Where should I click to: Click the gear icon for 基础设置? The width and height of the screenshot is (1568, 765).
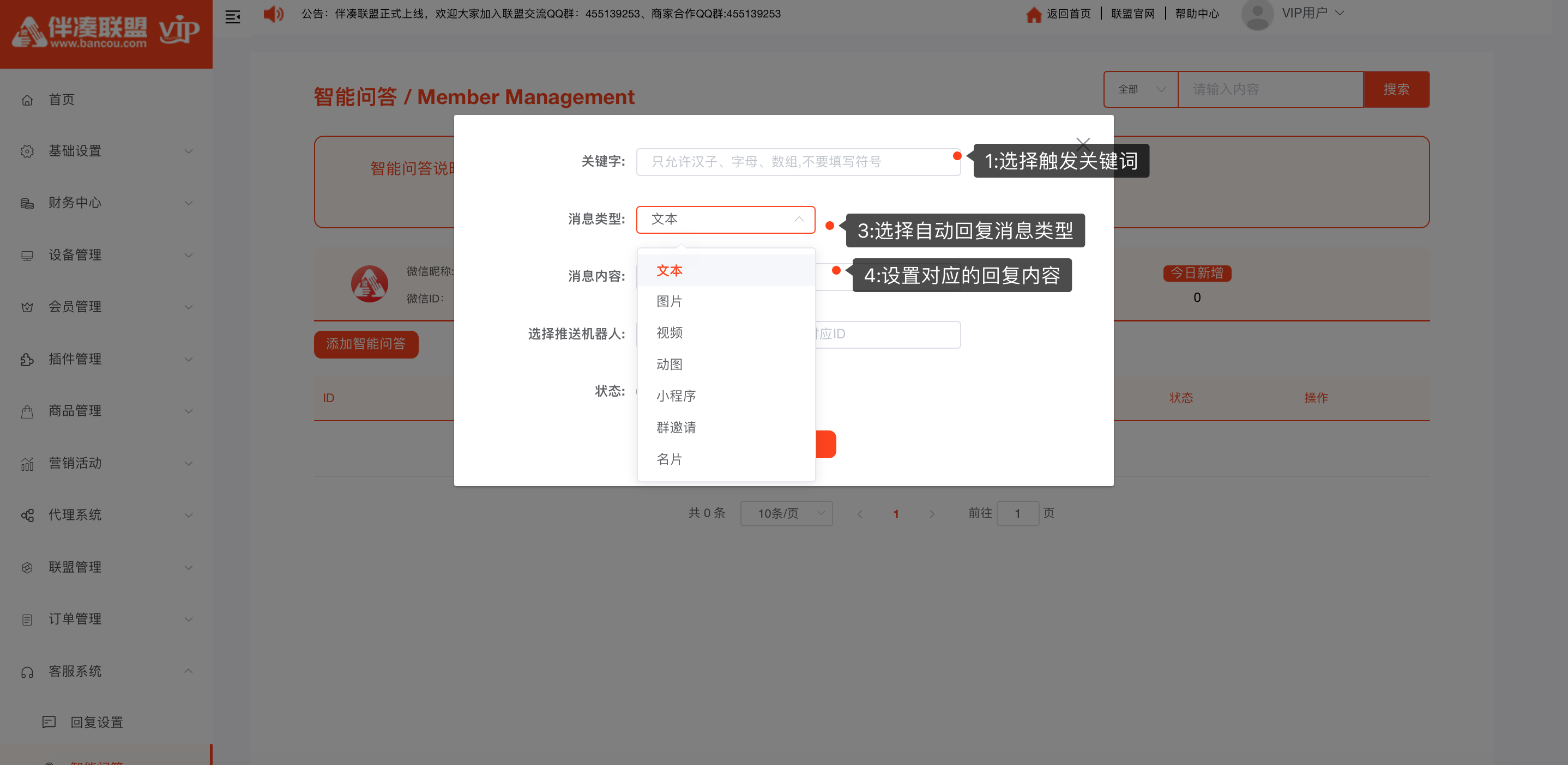click(x=27, y=151)
